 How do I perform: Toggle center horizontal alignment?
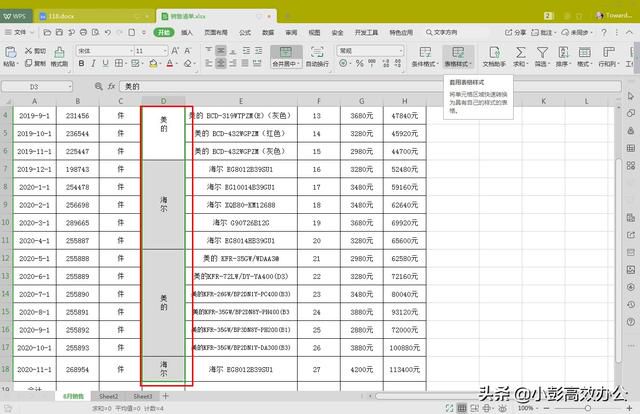(220, 63)
